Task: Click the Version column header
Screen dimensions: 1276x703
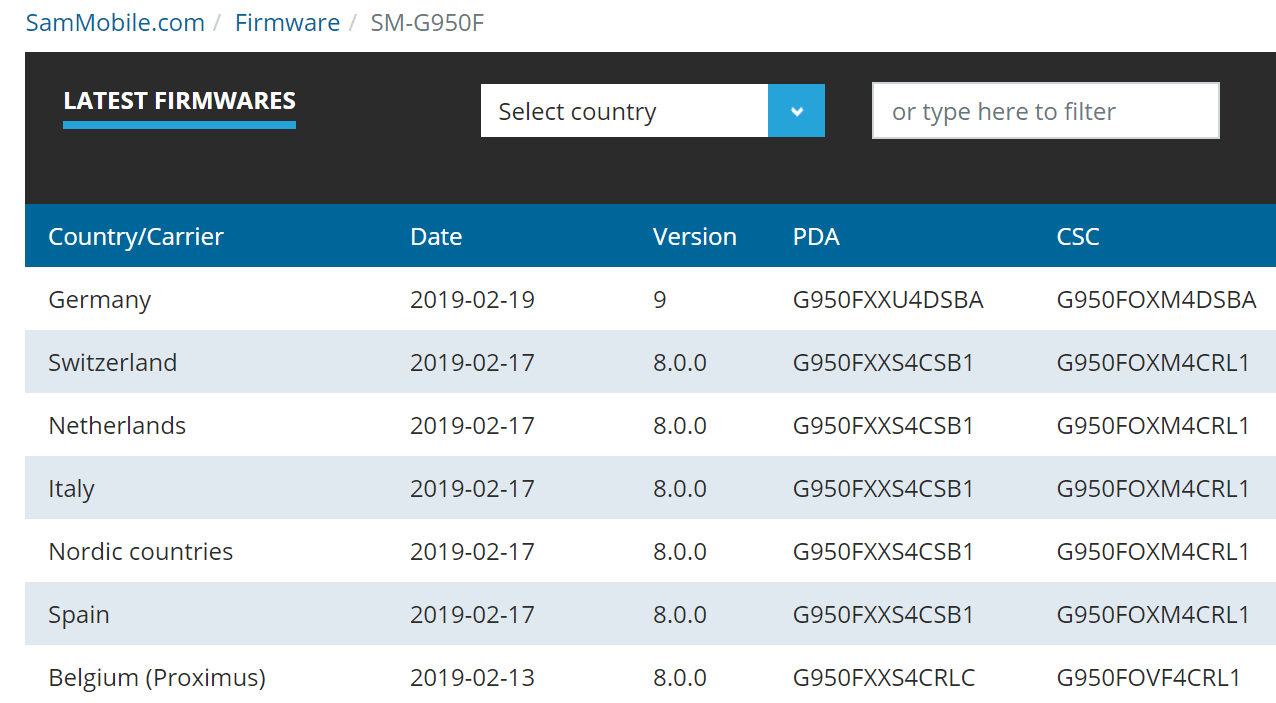Action: point(695,237)
